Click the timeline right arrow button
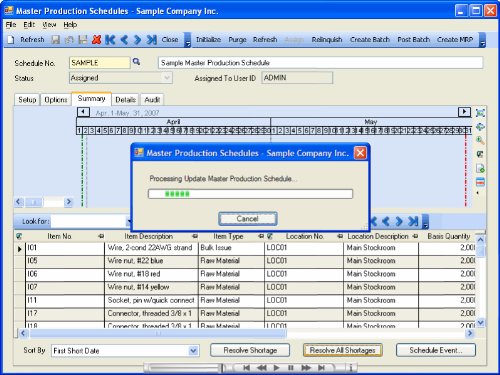 (x=464, y=112)
